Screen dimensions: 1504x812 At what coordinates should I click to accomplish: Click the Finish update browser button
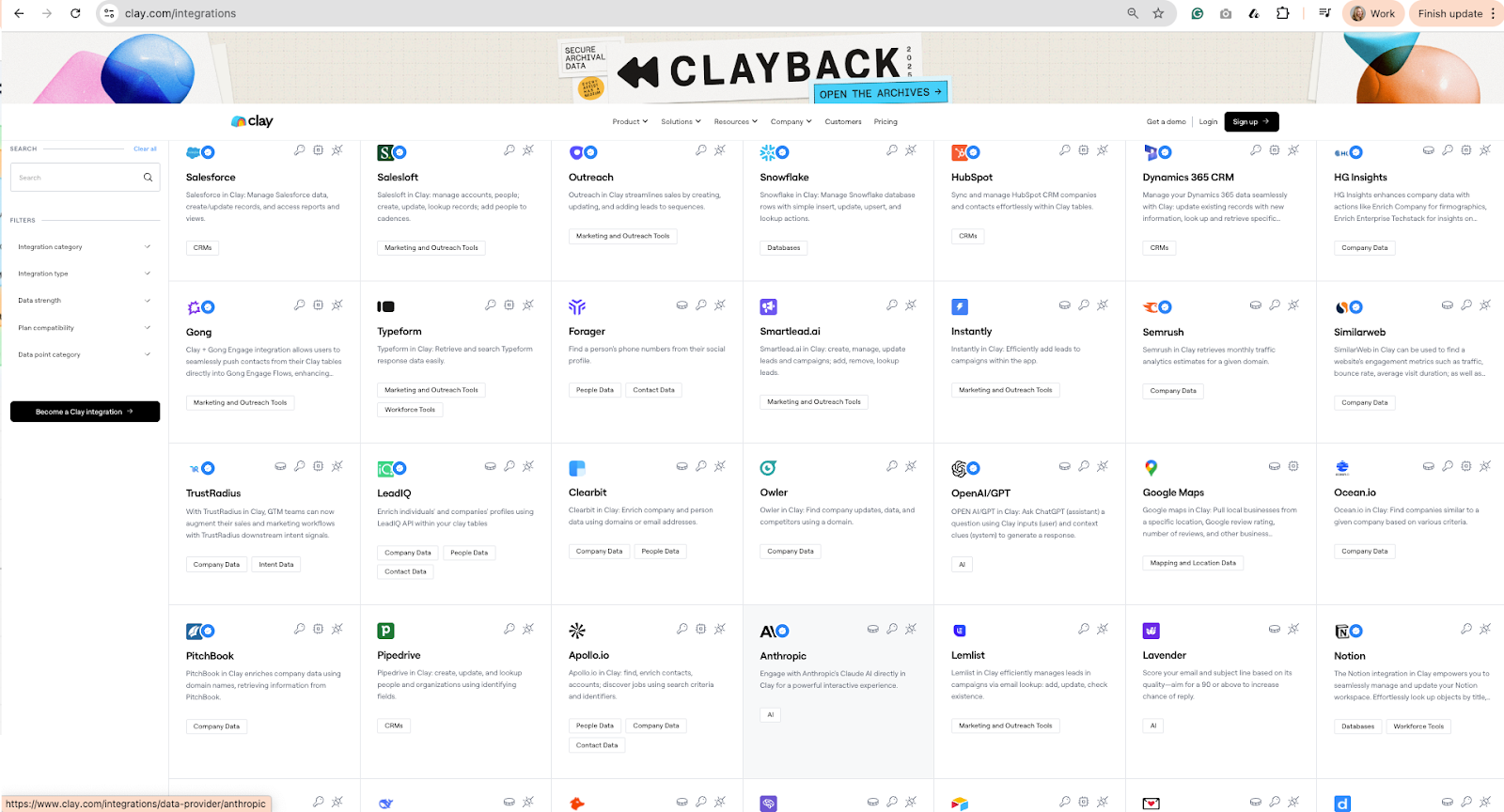pos(1456,13)
